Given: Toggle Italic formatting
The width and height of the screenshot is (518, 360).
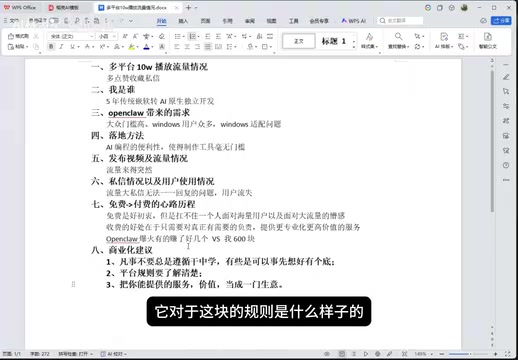Looking at the screenshot, I should click(x=61, y=47).
